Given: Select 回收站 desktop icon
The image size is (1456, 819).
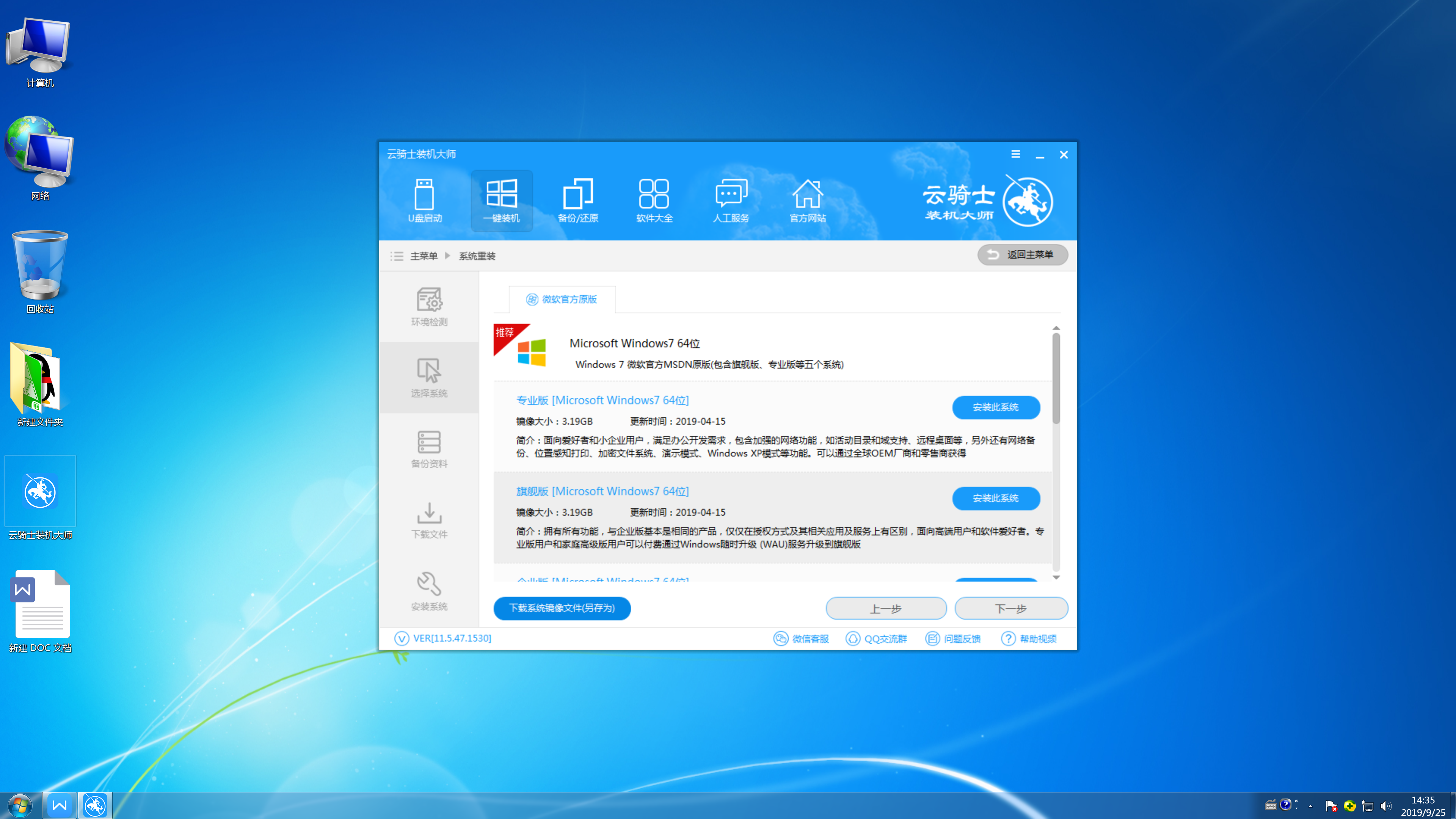Looking at the screenshot, I should (x=39, y=271).
